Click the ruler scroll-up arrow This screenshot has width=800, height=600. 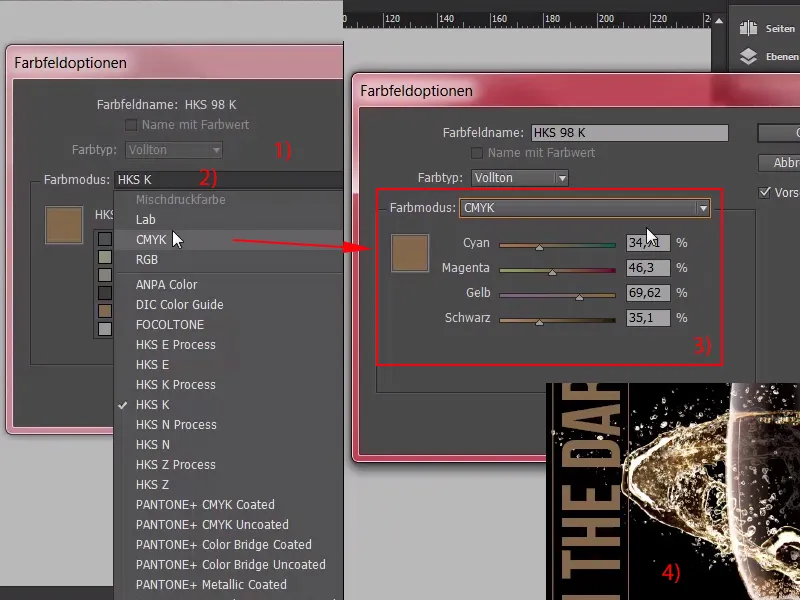coord(719,21)
